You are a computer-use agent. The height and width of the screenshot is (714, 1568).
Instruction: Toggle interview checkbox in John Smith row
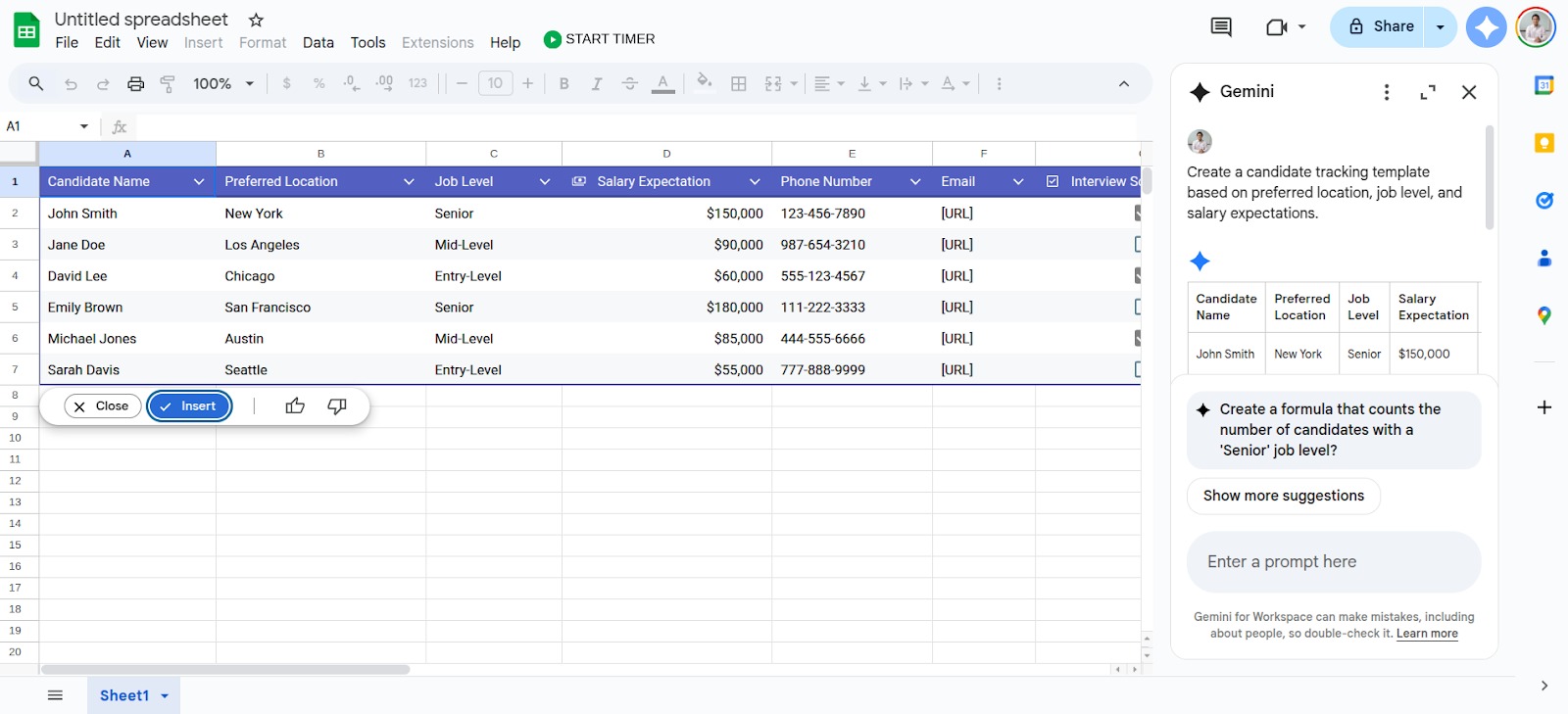(x=1137, y=213)
